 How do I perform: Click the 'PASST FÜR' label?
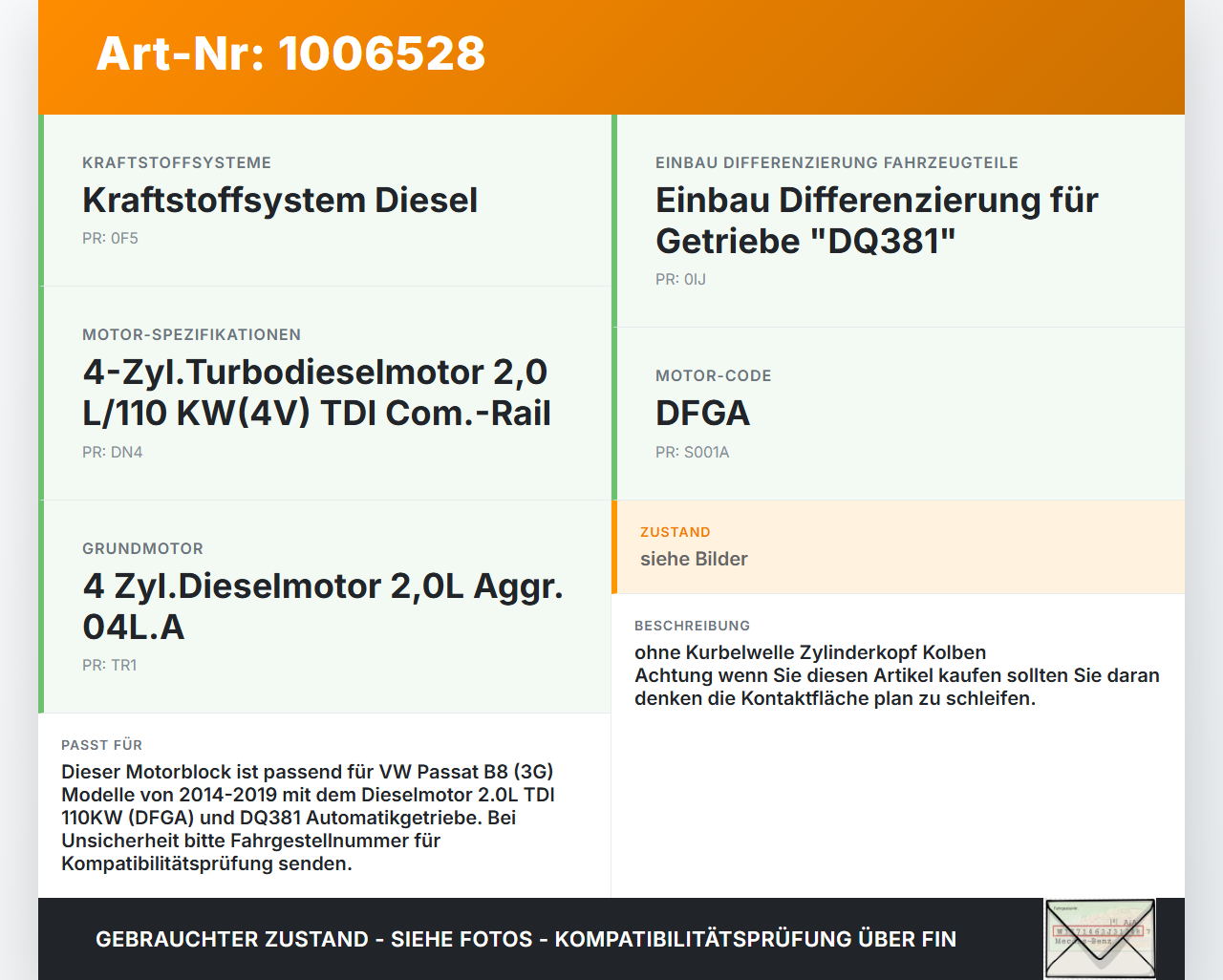[x=101, y=745]
